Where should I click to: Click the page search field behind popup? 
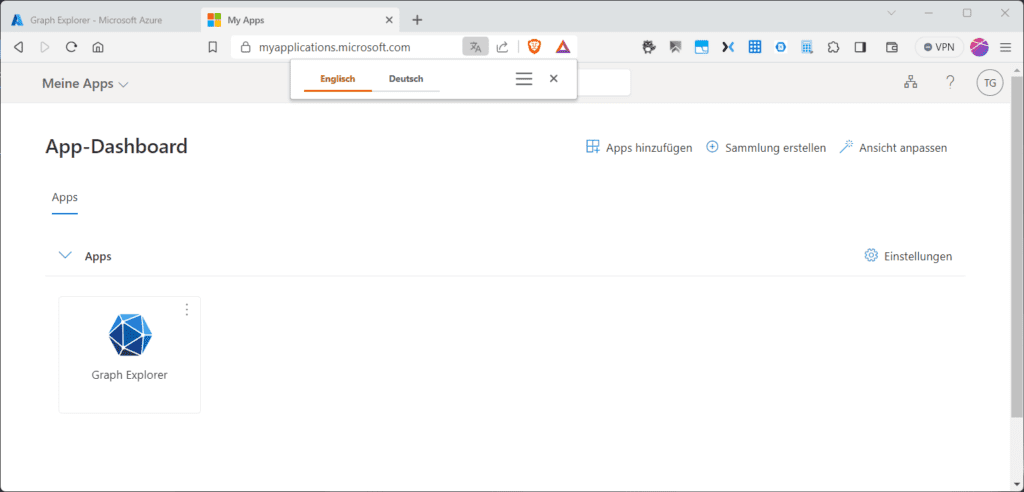pyautogui.click(x=603, y=82)
